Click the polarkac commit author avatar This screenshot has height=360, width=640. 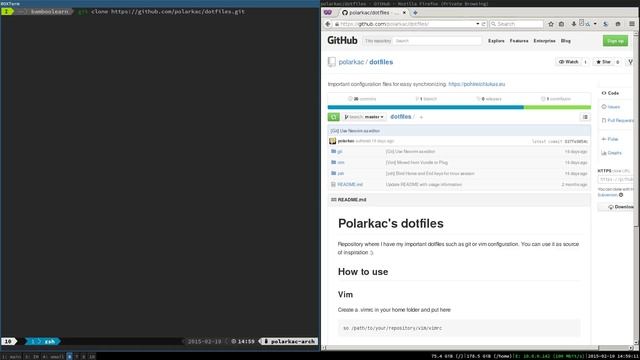(x=332, y=141)
